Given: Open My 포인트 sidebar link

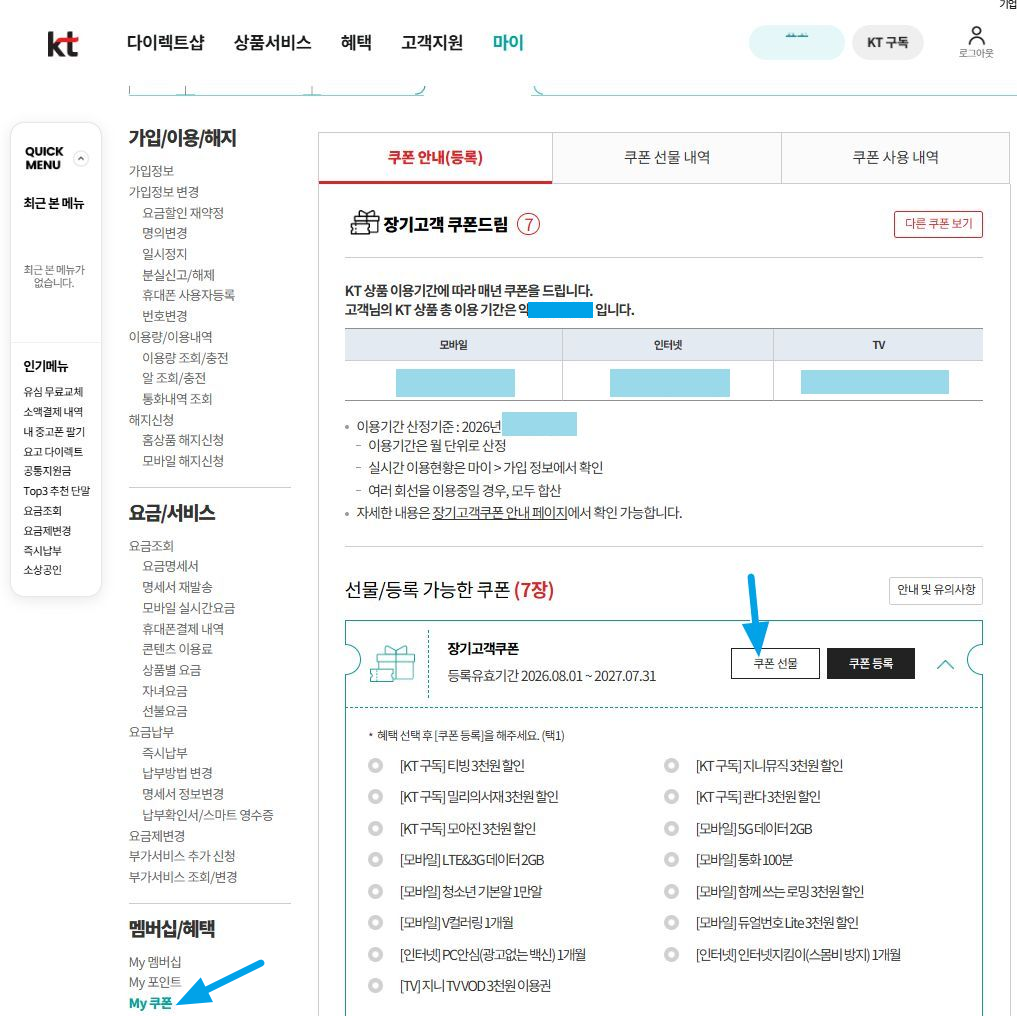Looking at the screenshot, I should 155,982.
